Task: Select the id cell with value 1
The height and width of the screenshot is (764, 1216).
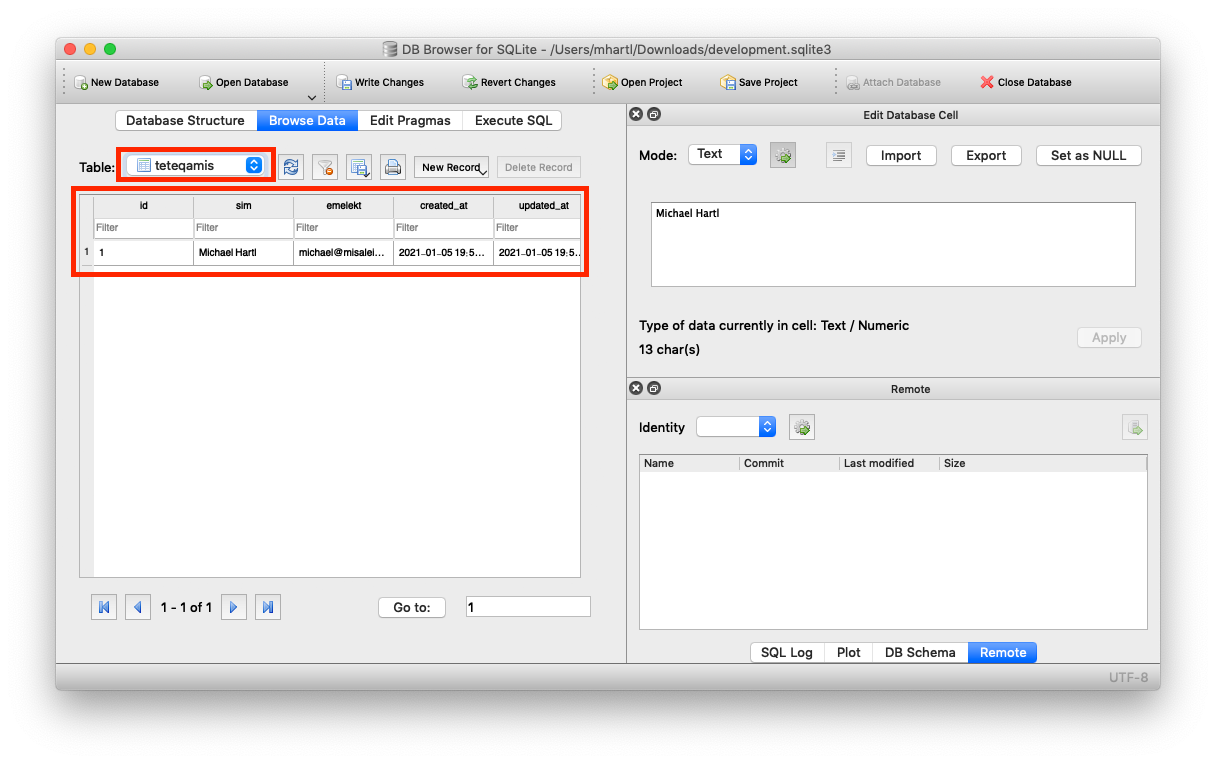Action: coord(143,253)
